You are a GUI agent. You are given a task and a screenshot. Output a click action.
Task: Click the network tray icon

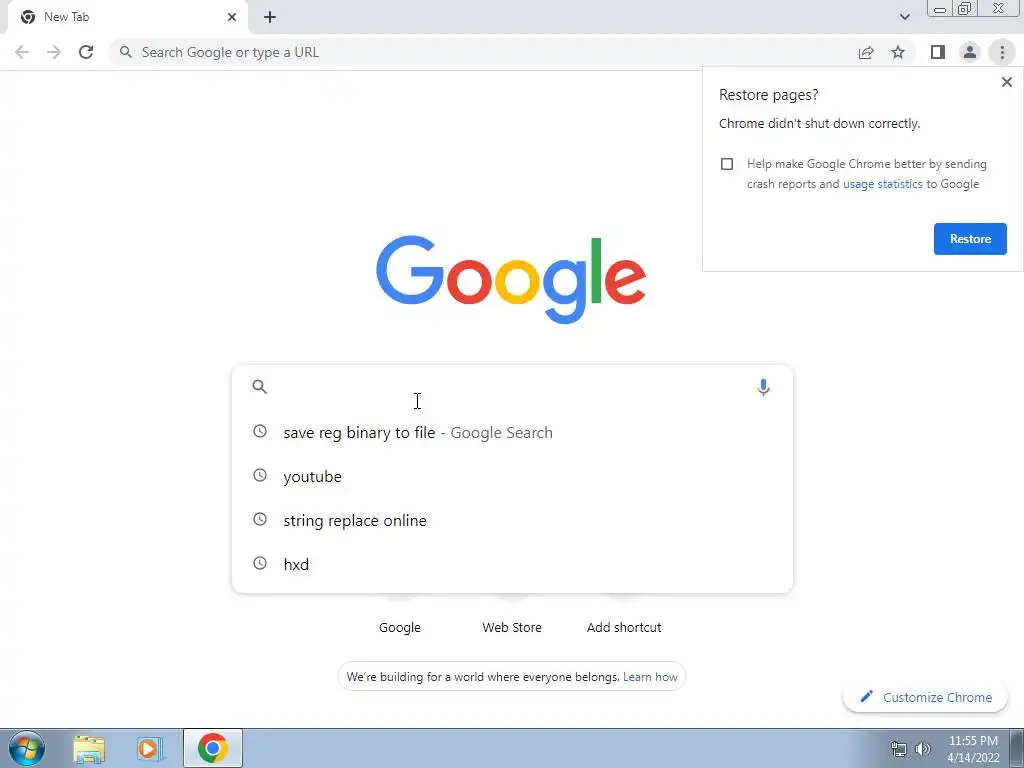(899, 749)
